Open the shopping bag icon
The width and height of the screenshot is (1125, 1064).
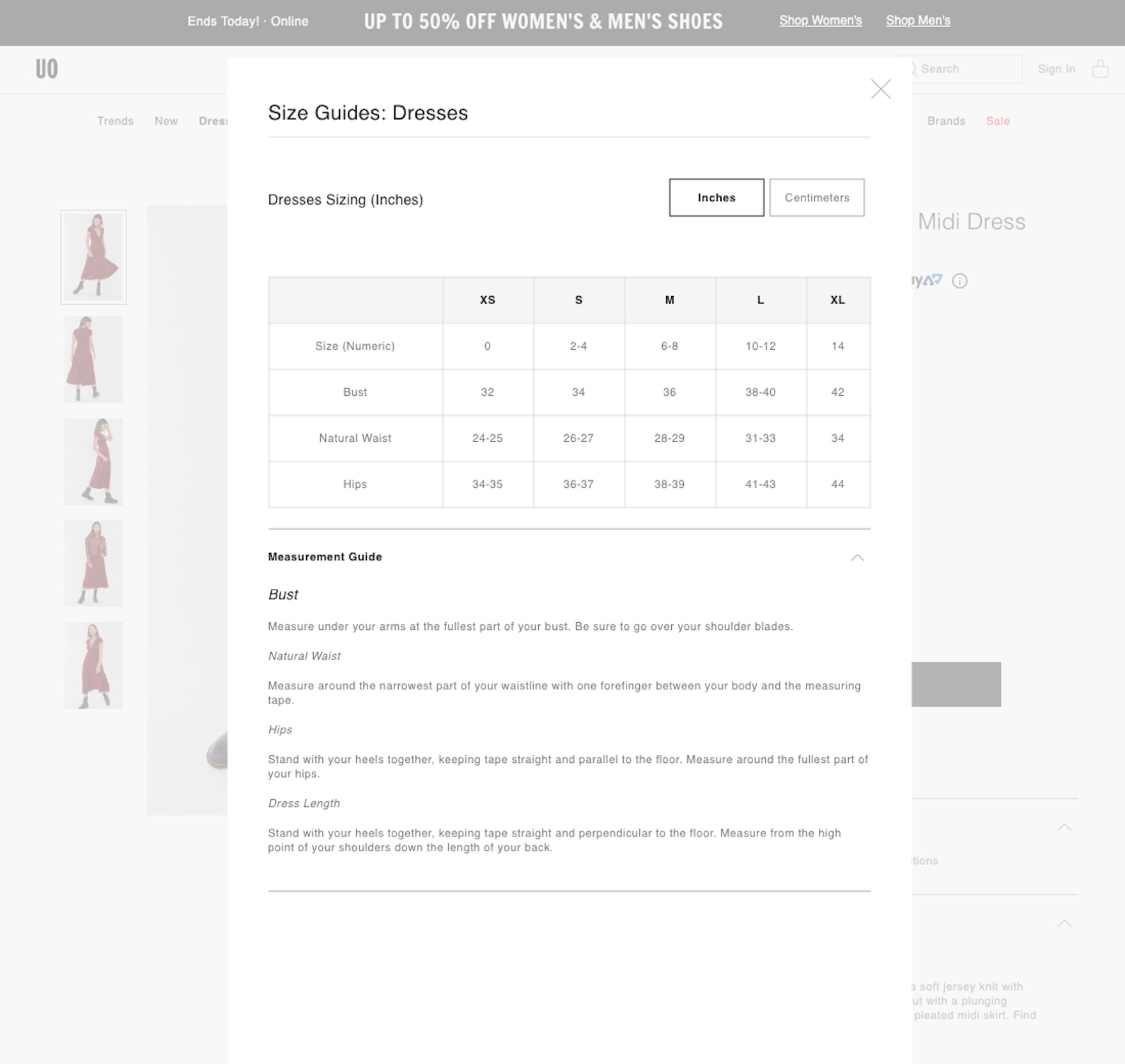coord(1100,68)
